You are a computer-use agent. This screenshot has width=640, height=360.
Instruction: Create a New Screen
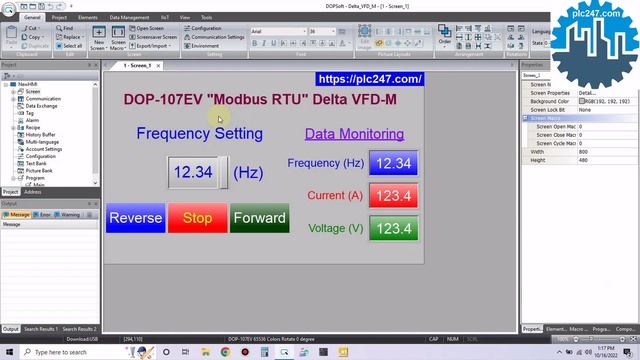99,38
